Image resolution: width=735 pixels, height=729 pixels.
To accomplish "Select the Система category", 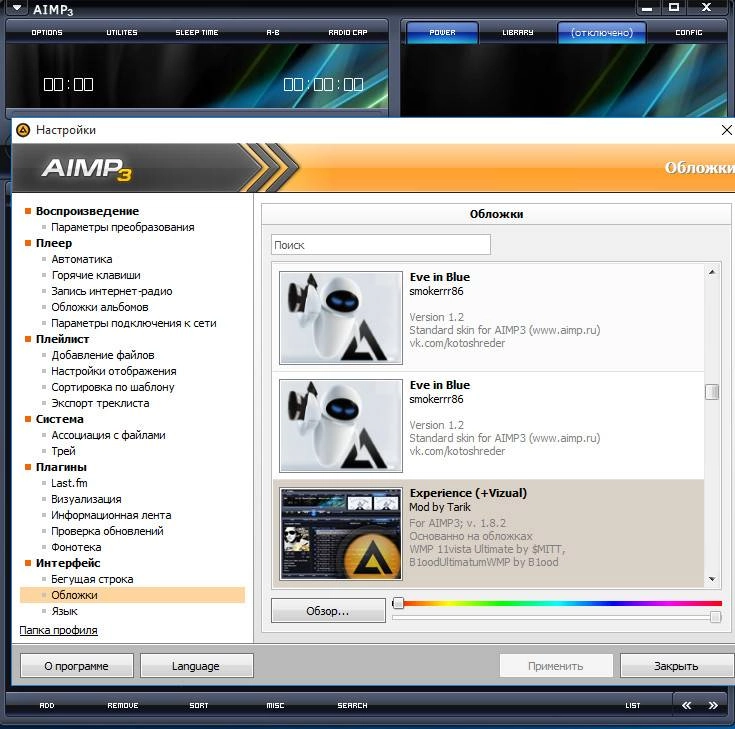I will (x=60, y=419).
